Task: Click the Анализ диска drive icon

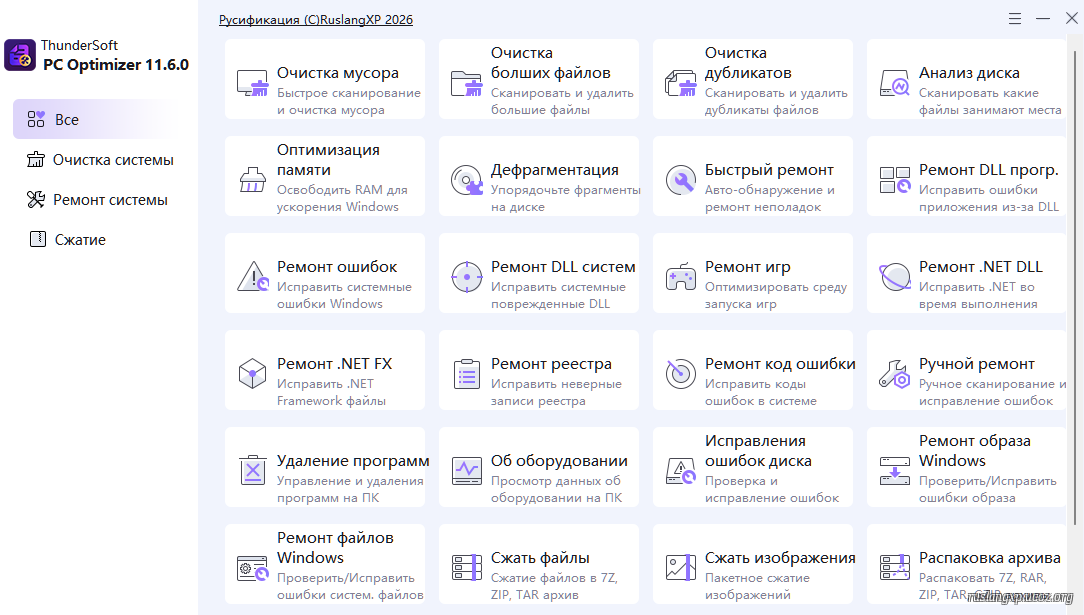Action: click(x=894, y=82)
